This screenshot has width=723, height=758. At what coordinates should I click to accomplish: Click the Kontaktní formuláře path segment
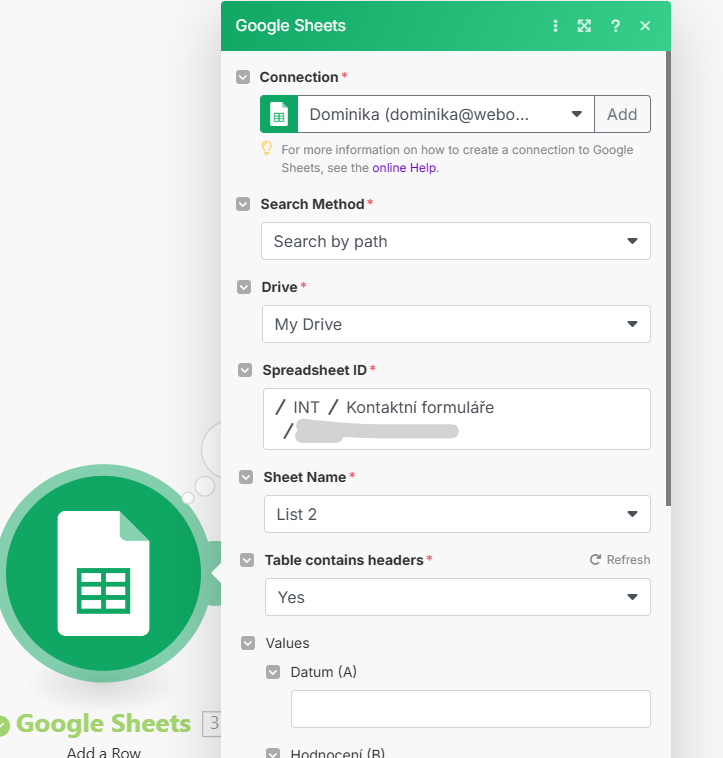(x=420, y=408)
